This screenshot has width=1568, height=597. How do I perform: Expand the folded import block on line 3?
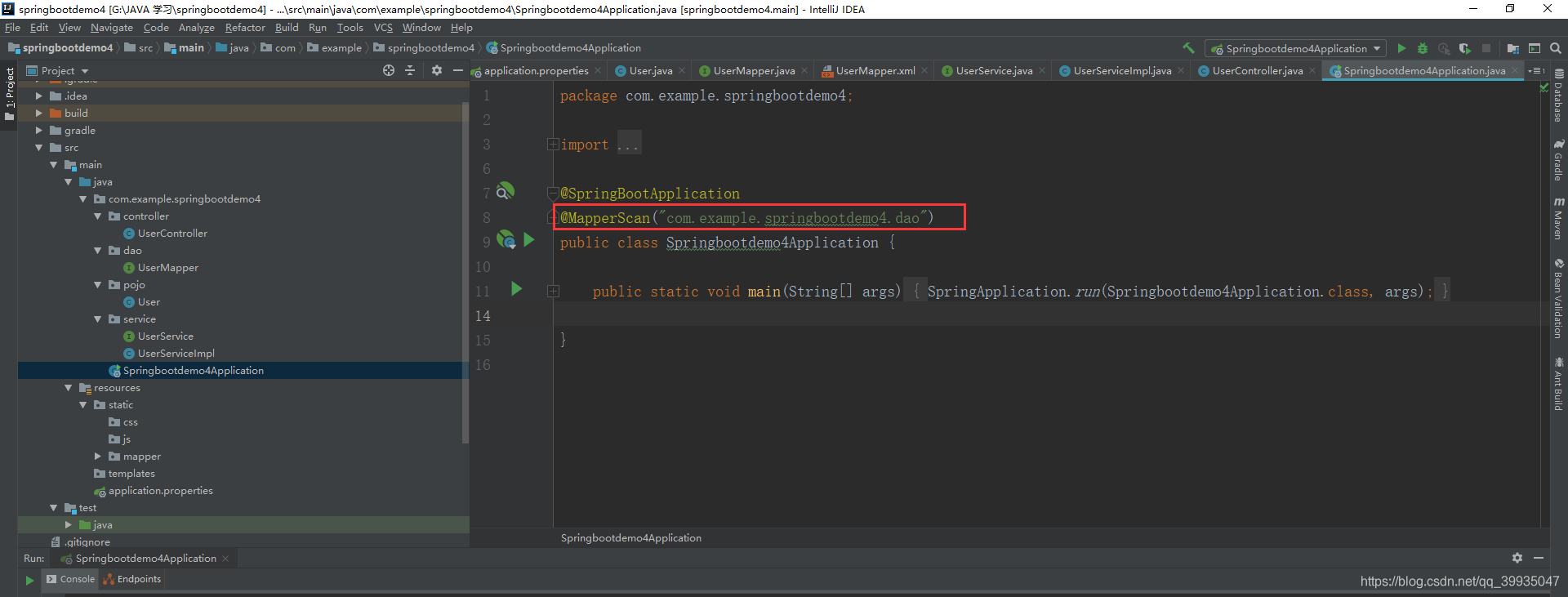[x=553, y=145]
